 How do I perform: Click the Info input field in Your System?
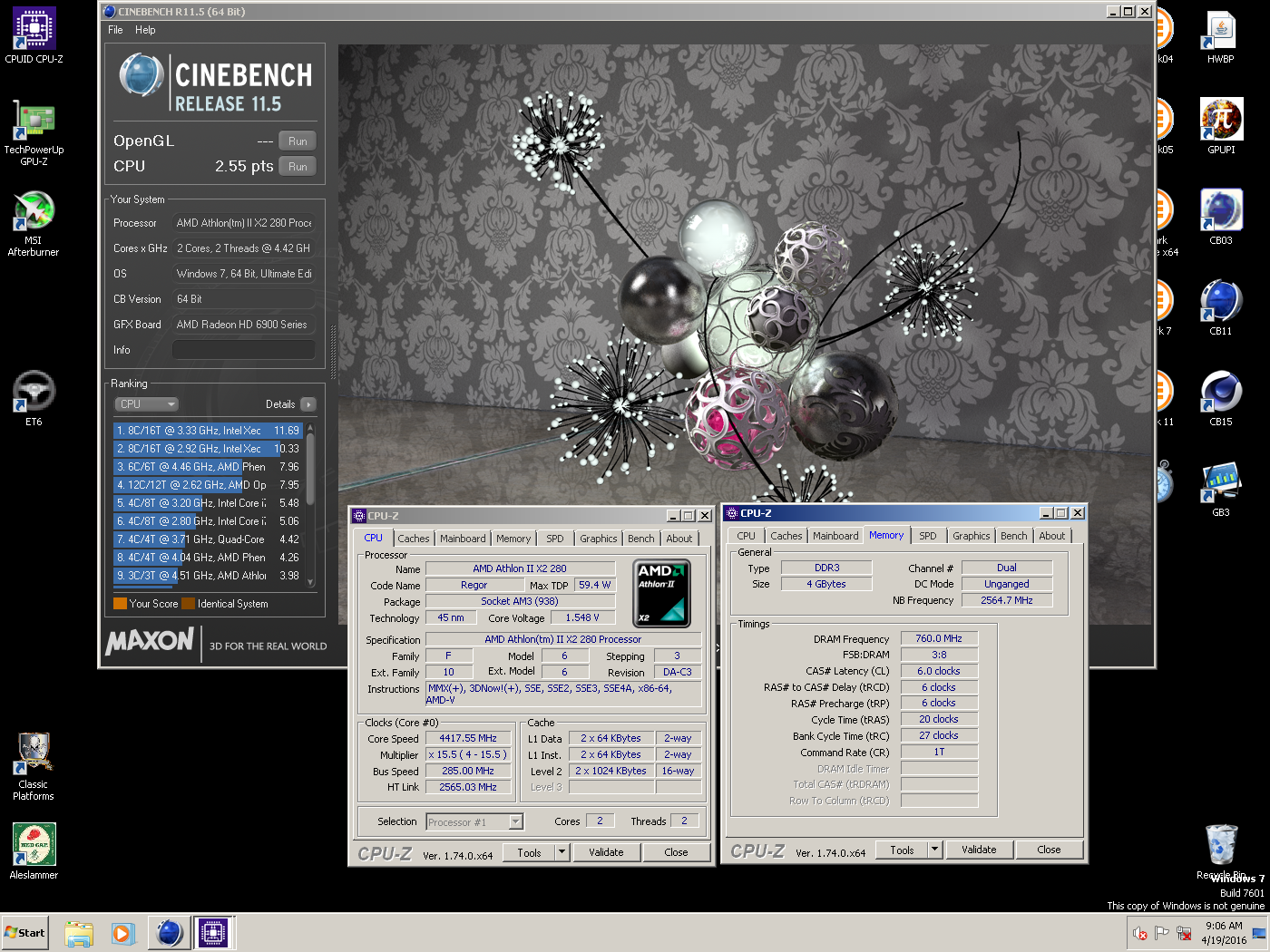(244, 350)
